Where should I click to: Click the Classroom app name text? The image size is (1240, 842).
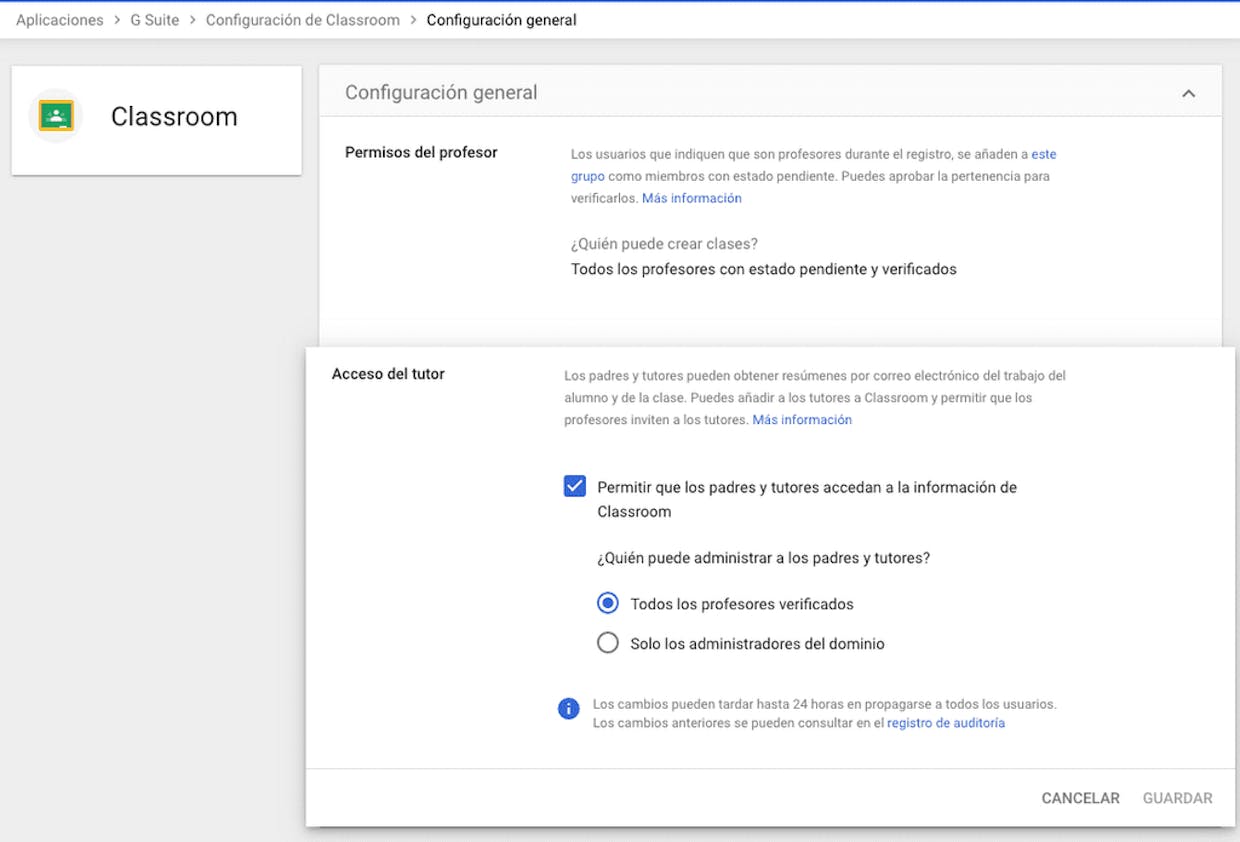[174, 117]
